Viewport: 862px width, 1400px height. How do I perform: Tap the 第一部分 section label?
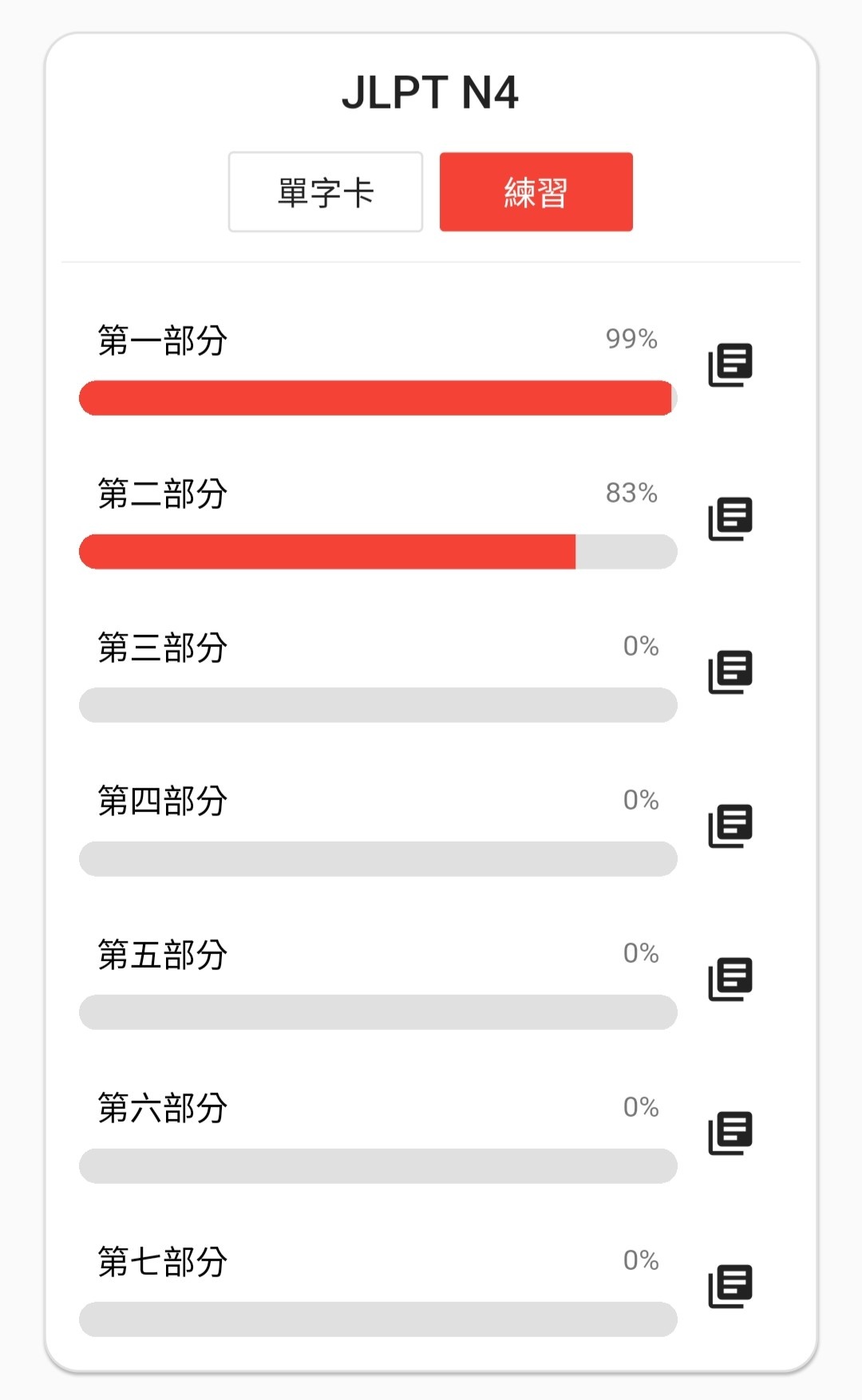pos(163,341)
